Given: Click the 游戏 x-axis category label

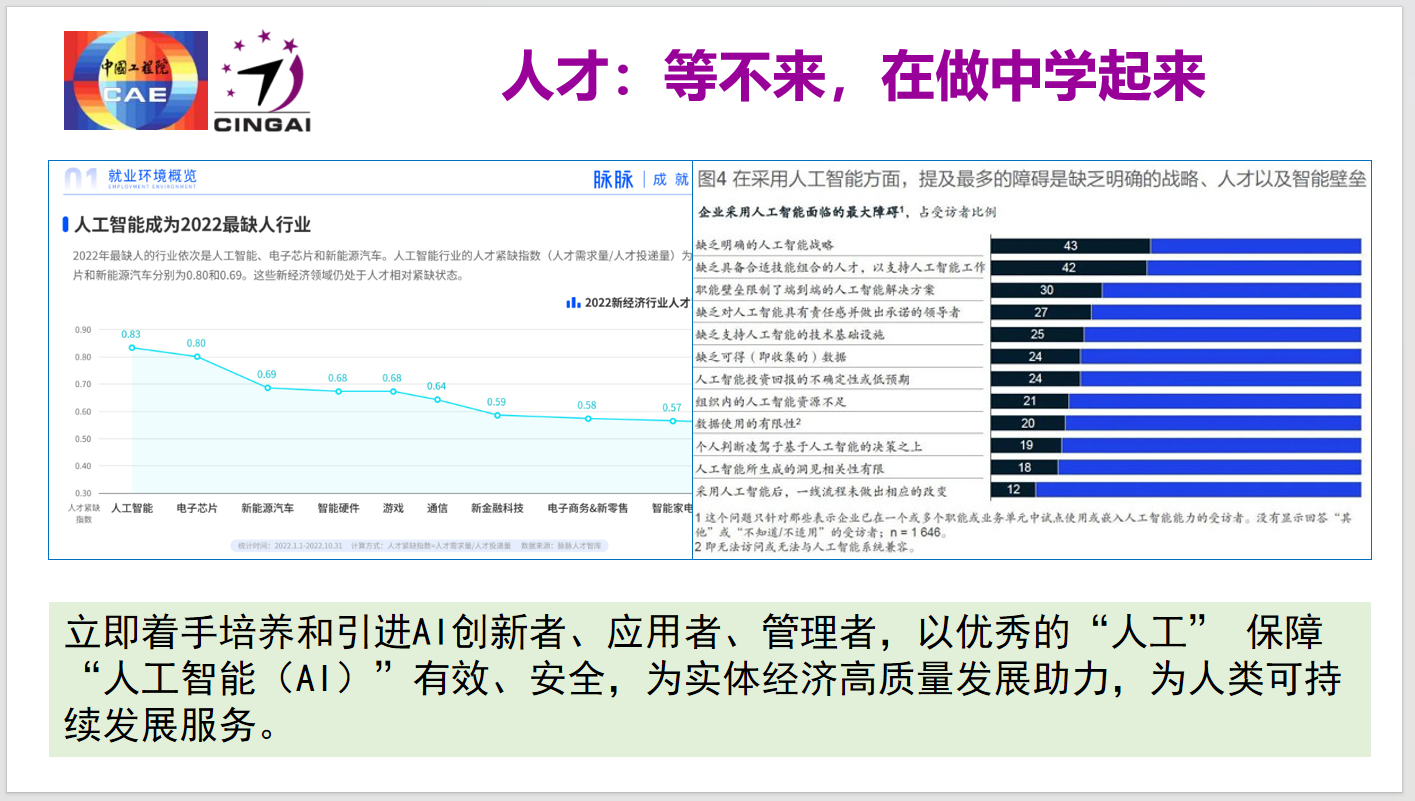Looking at the screenshot, I should [x=393, y=508].
